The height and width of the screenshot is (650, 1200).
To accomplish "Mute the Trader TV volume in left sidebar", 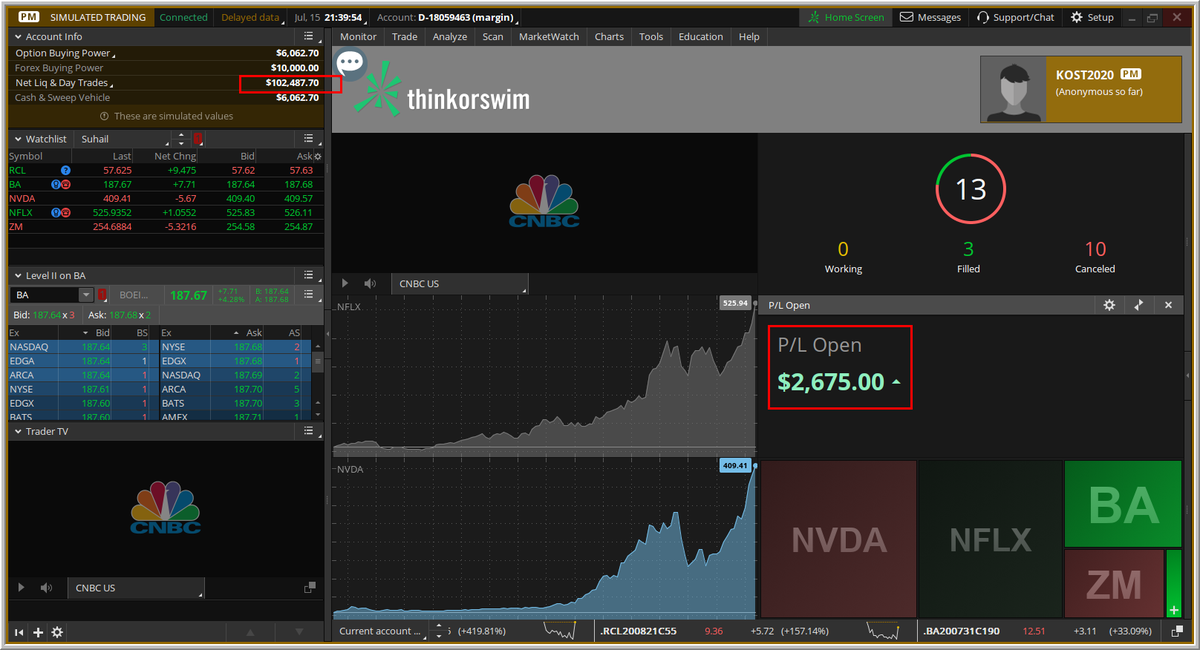I will click(46, 588).
